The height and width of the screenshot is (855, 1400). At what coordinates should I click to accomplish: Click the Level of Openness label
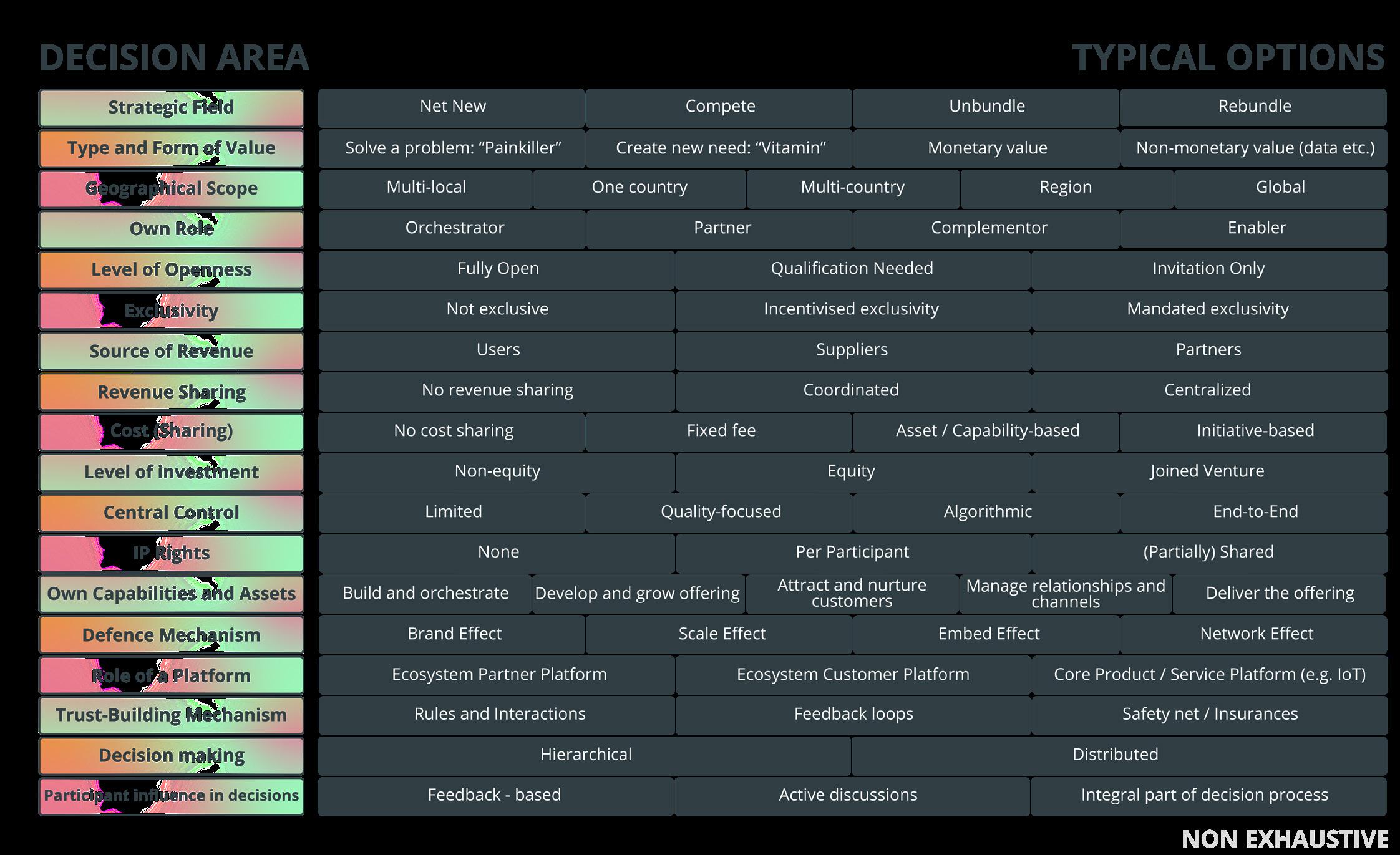[171, 269]
